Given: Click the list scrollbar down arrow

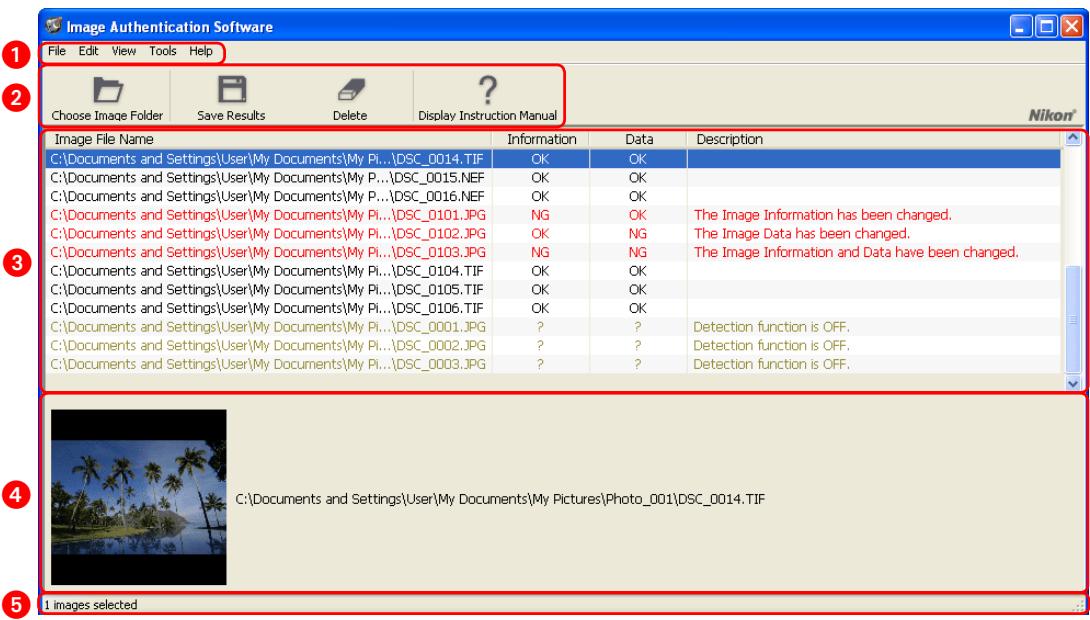Looking at the screenshot, I should [x=1073, y=383].
